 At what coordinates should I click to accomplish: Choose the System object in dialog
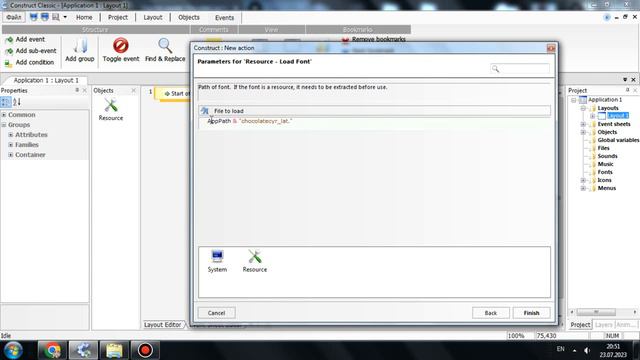coord(217,261)
